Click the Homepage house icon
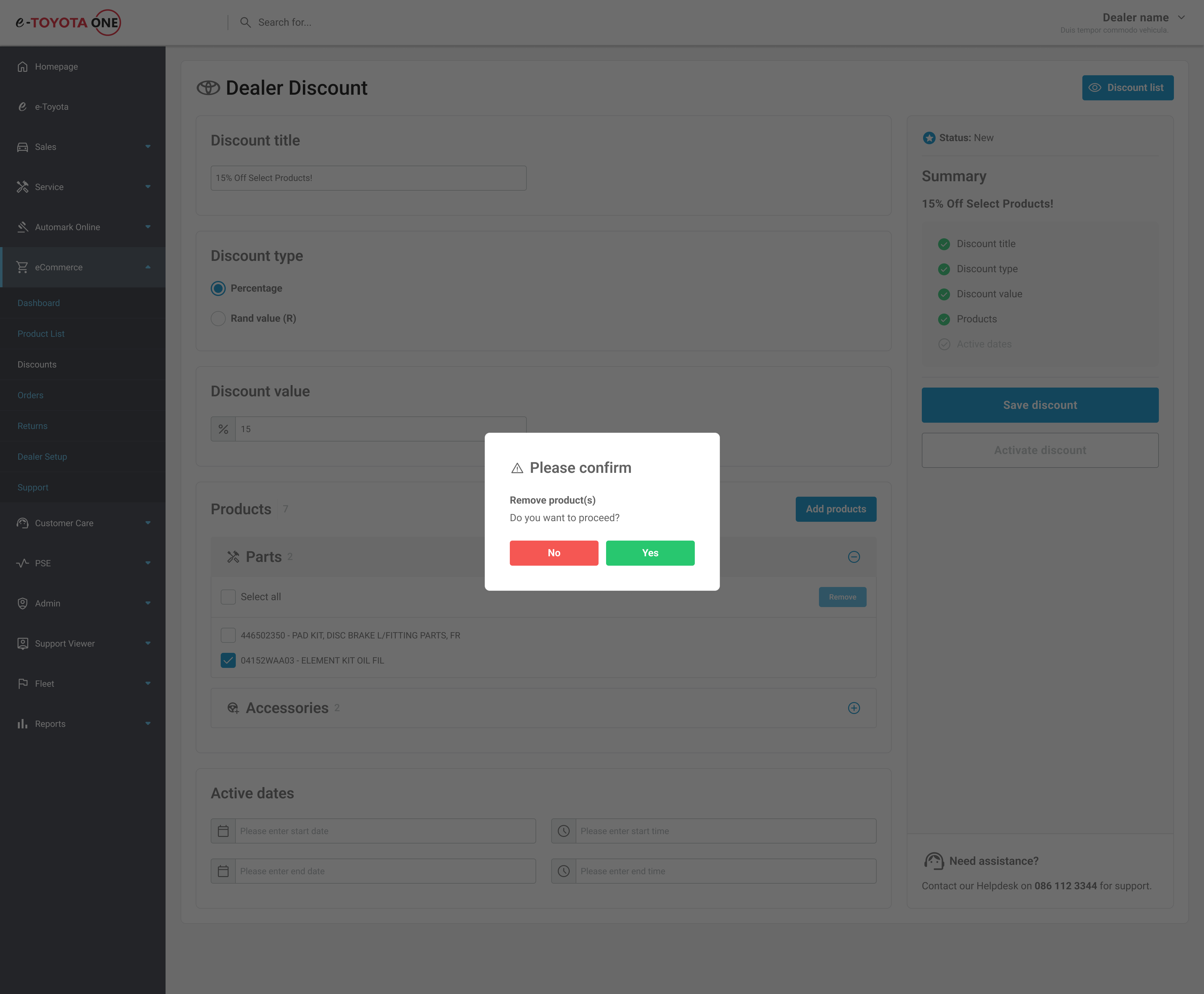This screenshot has height=994, width=1204. tap(22, 66)
